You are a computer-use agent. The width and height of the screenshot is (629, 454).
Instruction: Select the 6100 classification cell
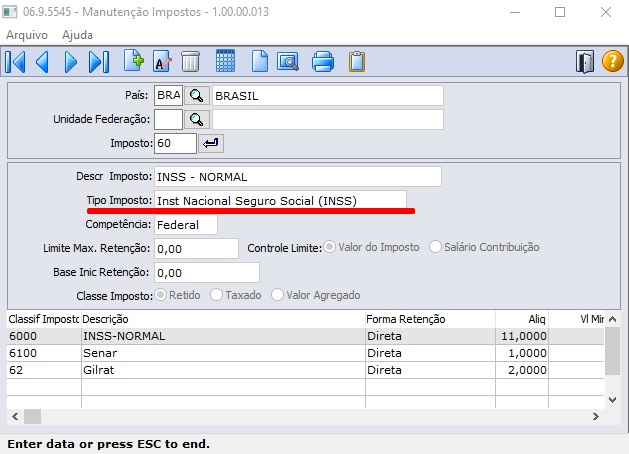coord(44,353)
